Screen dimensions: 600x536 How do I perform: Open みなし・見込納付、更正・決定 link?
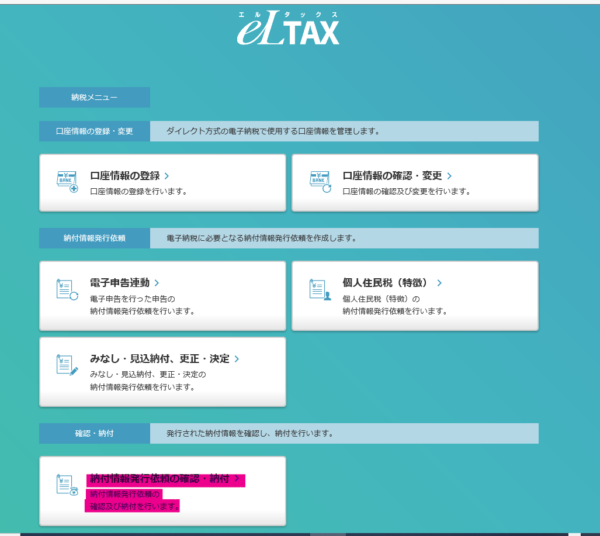(x=160, y=358)
